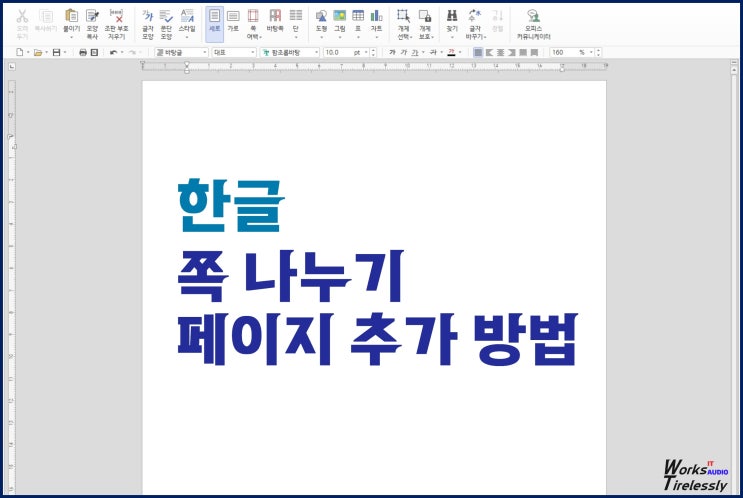This screenshot has width=743, height=498.
Task: Click the right margin marker on ruler
Action: tap(562, 68)
